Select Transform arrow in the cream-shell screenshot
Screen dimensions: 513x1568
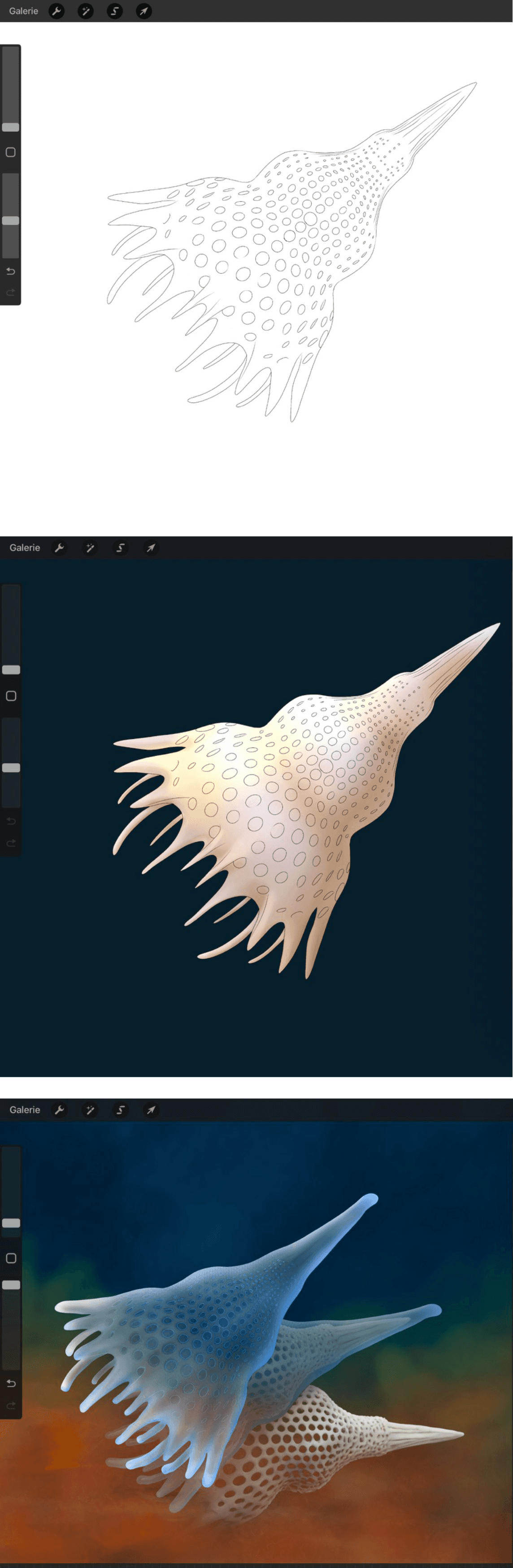pos(151,548)
